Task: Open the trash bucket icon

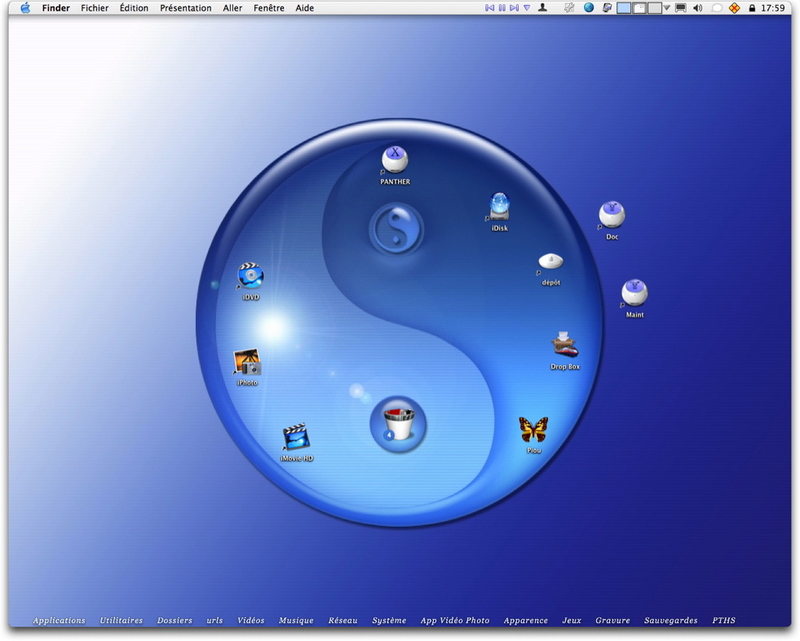Action: click(x=398, y=424)
